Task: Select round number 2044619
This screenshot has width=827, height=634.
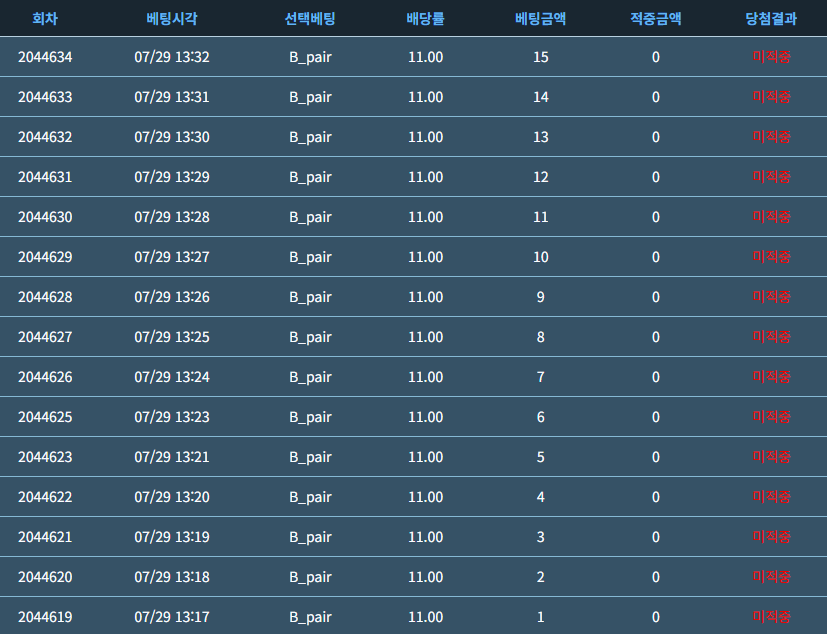Action: [45, 617]
